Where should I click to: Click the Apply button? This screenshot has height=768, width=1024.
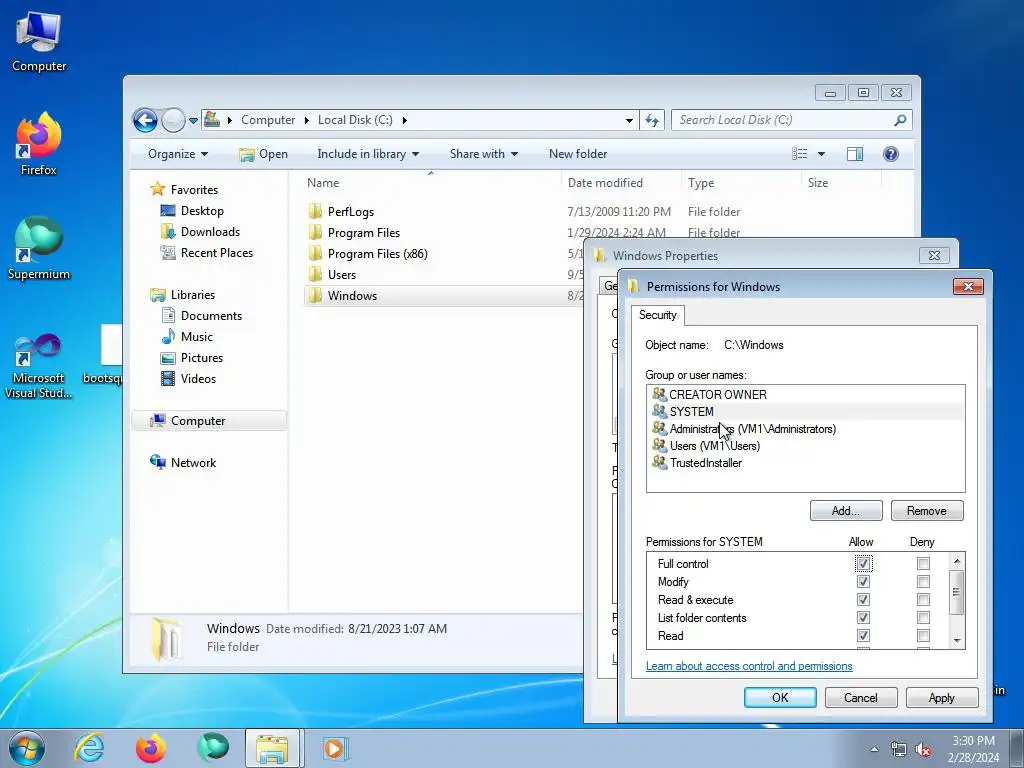click(x=942, y=697)
